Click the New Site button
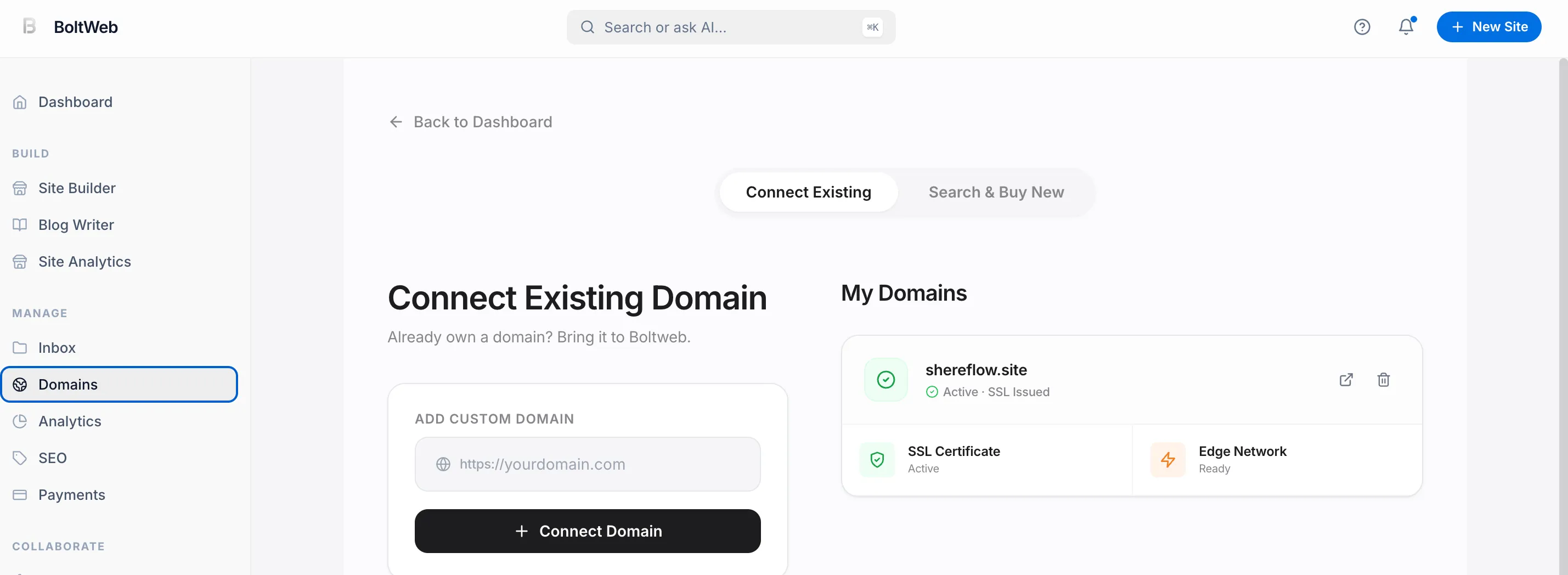Image resolution: width=1568 pixels, height=575 pixels. (1488, 27)
